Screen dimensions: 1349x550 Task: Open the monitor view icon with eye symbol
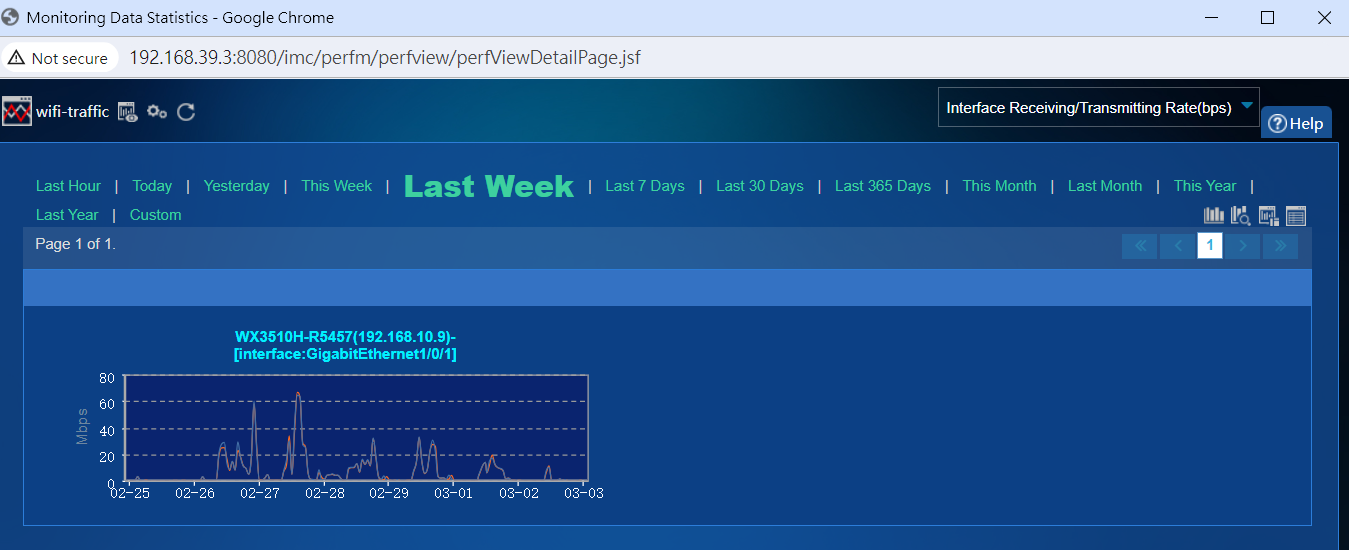pos(128,112)
